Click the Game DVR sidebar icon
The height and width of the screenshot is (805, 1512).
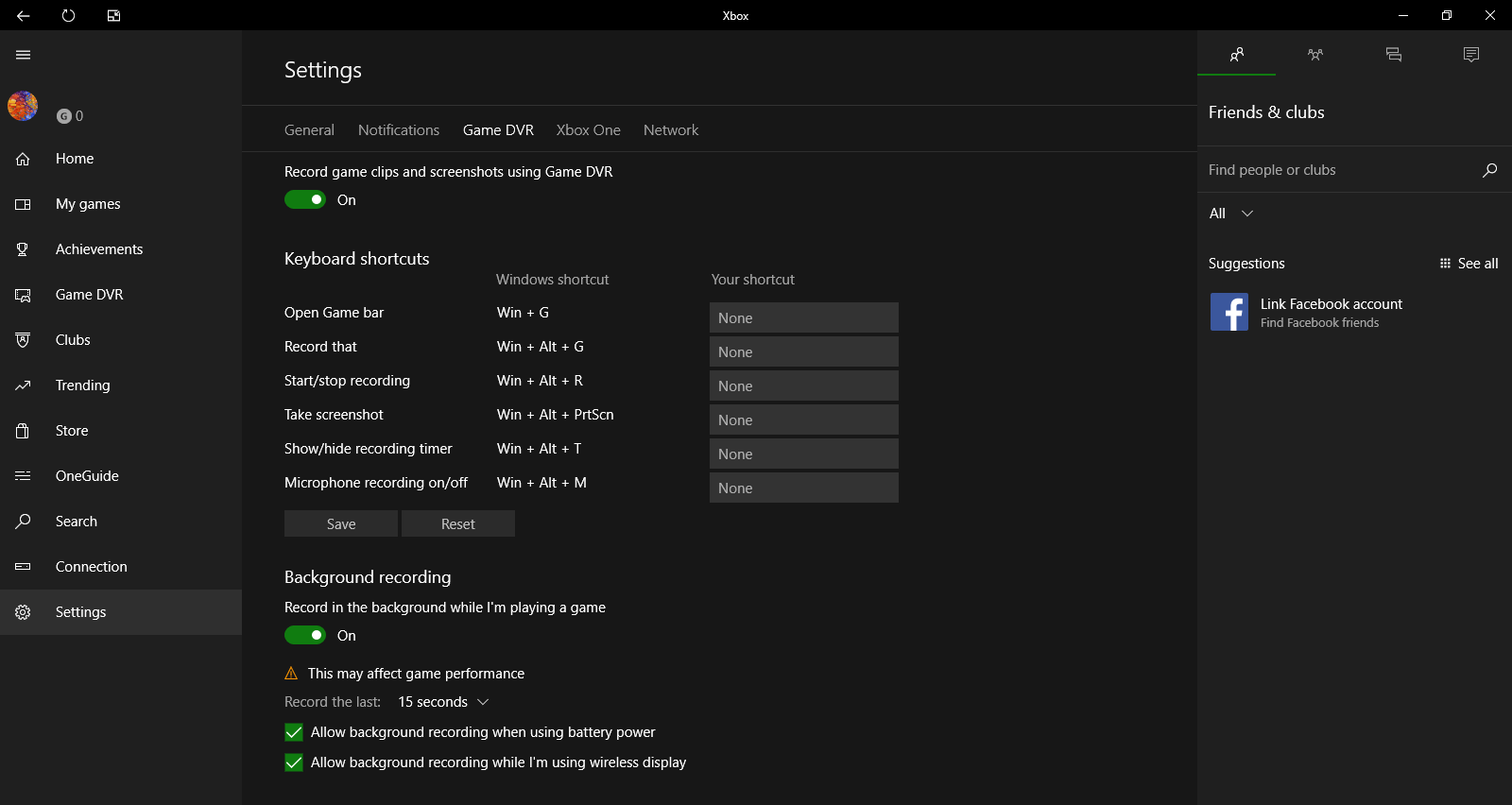coord(23,295)
